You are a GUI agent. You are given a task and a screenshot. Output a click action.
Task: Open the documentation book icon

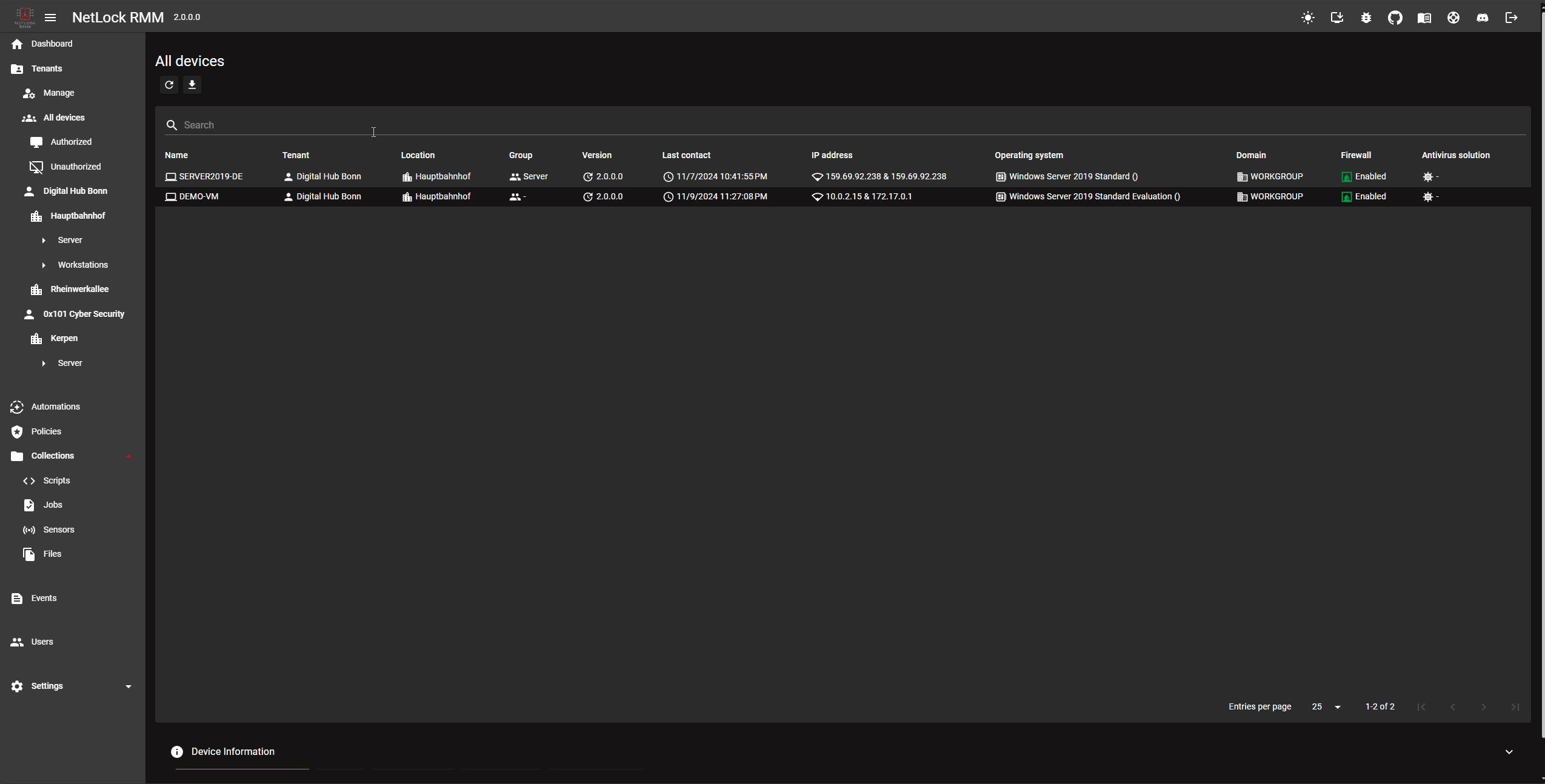(x=1424, y=18)
